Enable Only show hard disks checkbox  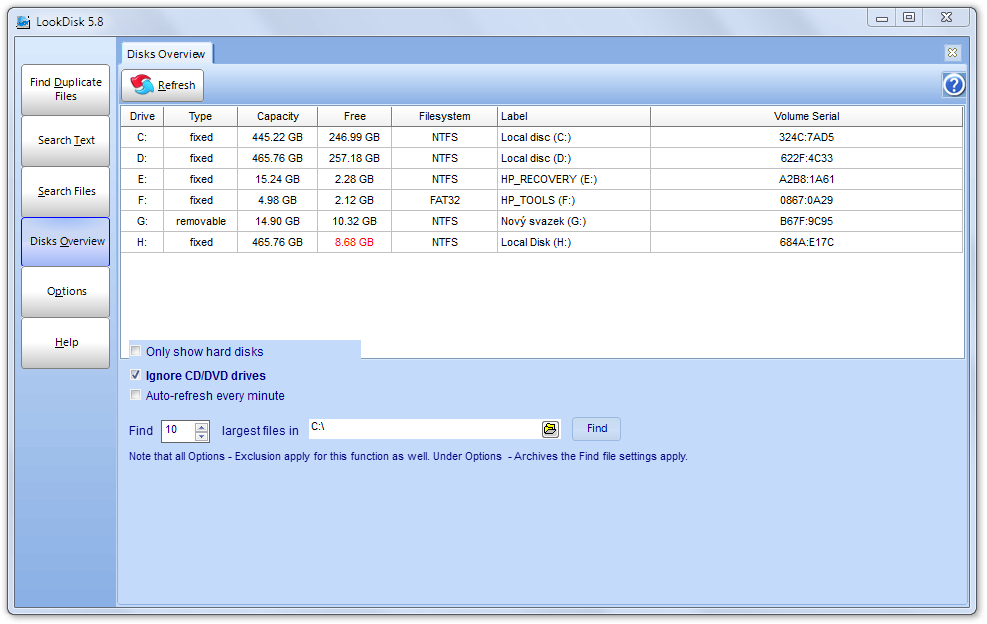[135, 351]
